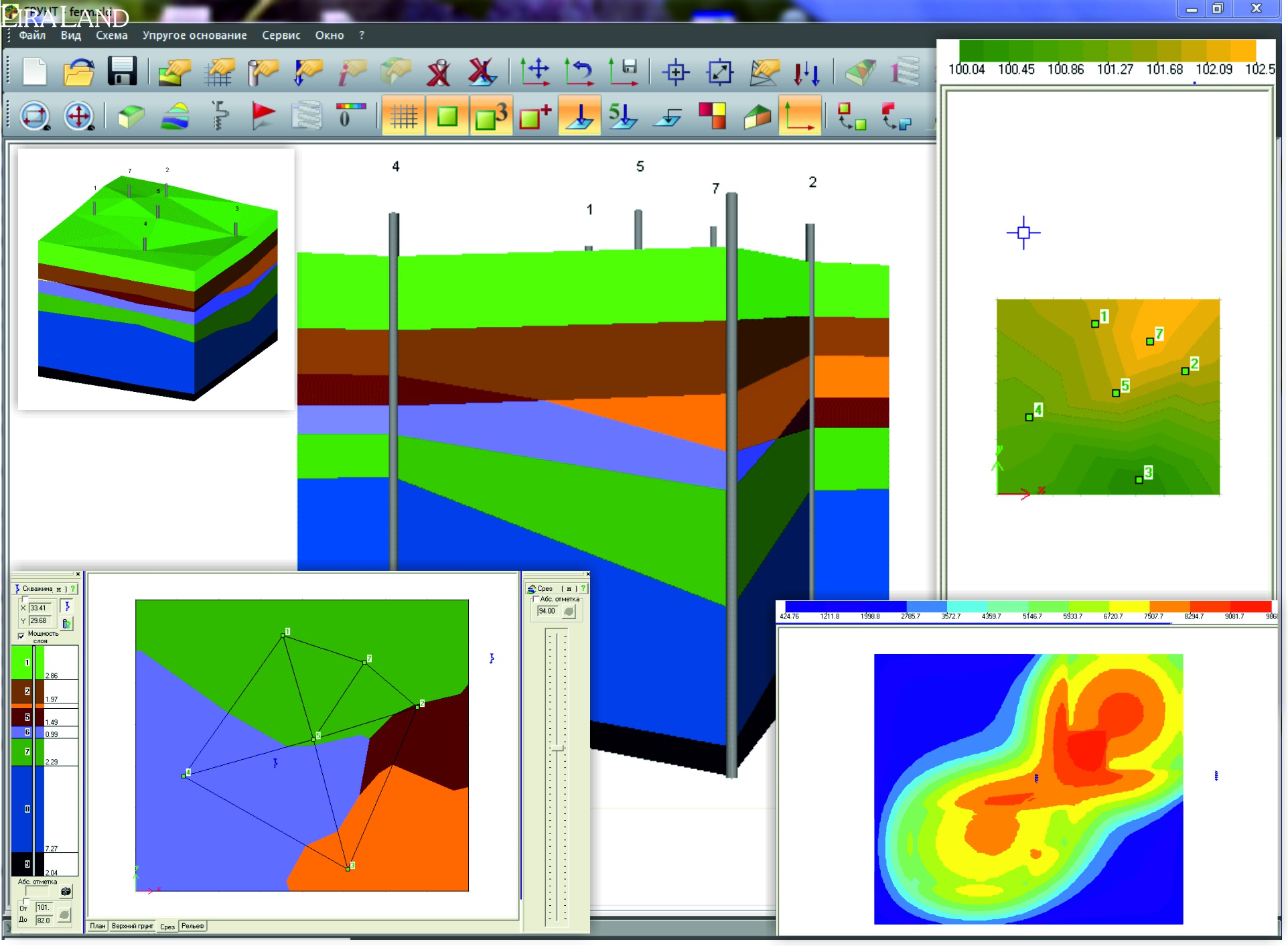The width and height of the screenshot is (1288, 946).
Task: Enable the Абс. отметка checkbox in Срез panel
Action: 535,599
